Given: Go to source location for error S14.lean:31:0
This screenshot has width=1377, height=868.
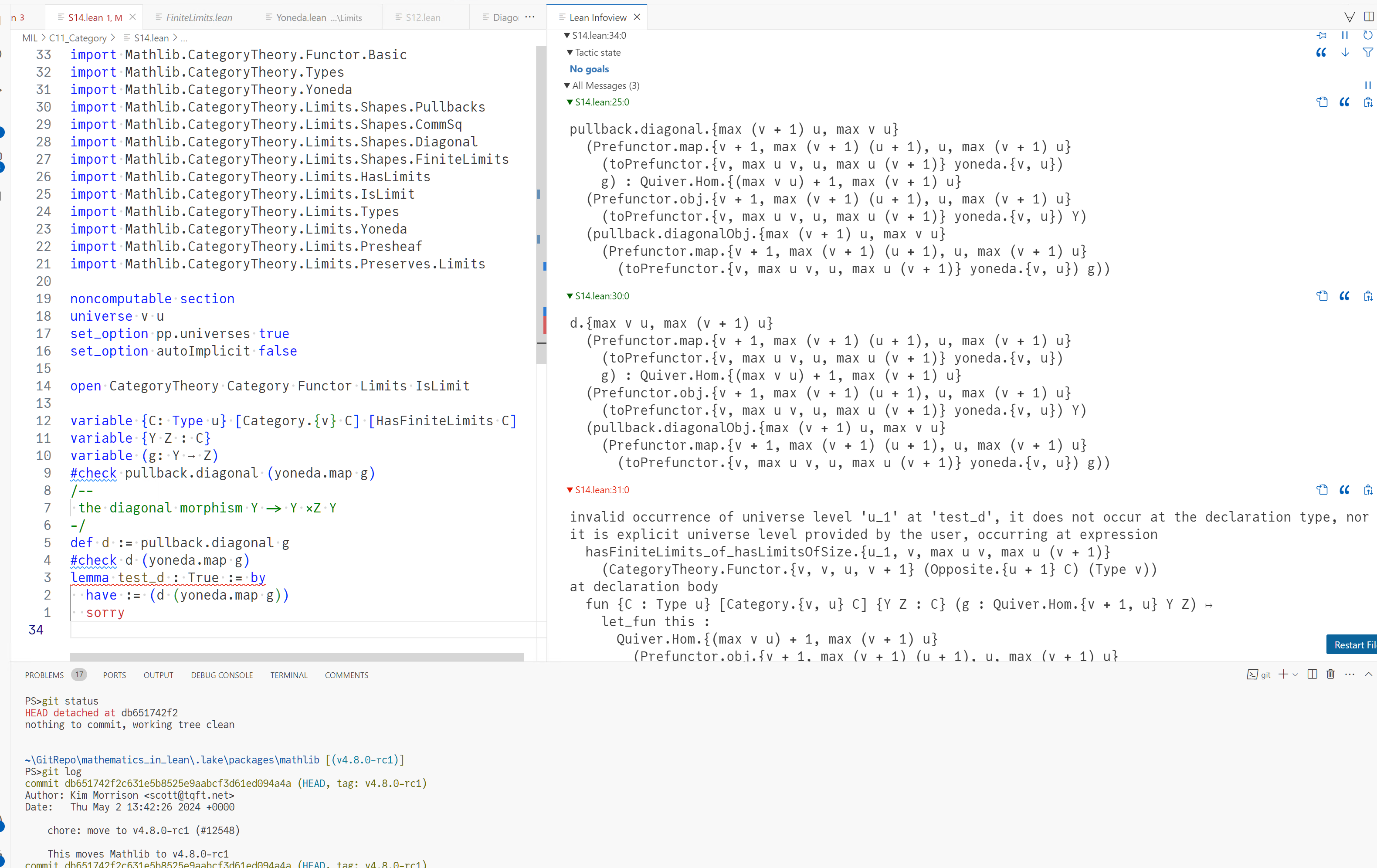Looking at the screenshot, I should pos(1322,490).
